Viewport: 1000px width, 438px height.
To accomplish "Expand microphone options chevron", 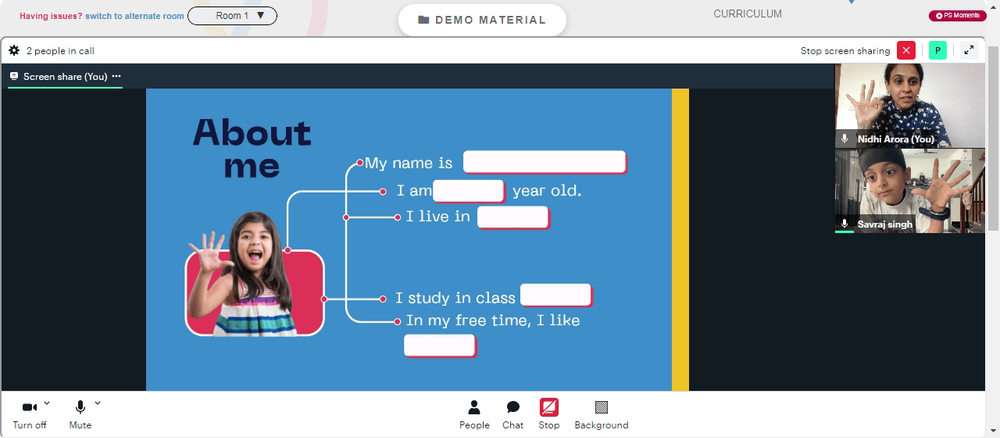I will (98, 403).
